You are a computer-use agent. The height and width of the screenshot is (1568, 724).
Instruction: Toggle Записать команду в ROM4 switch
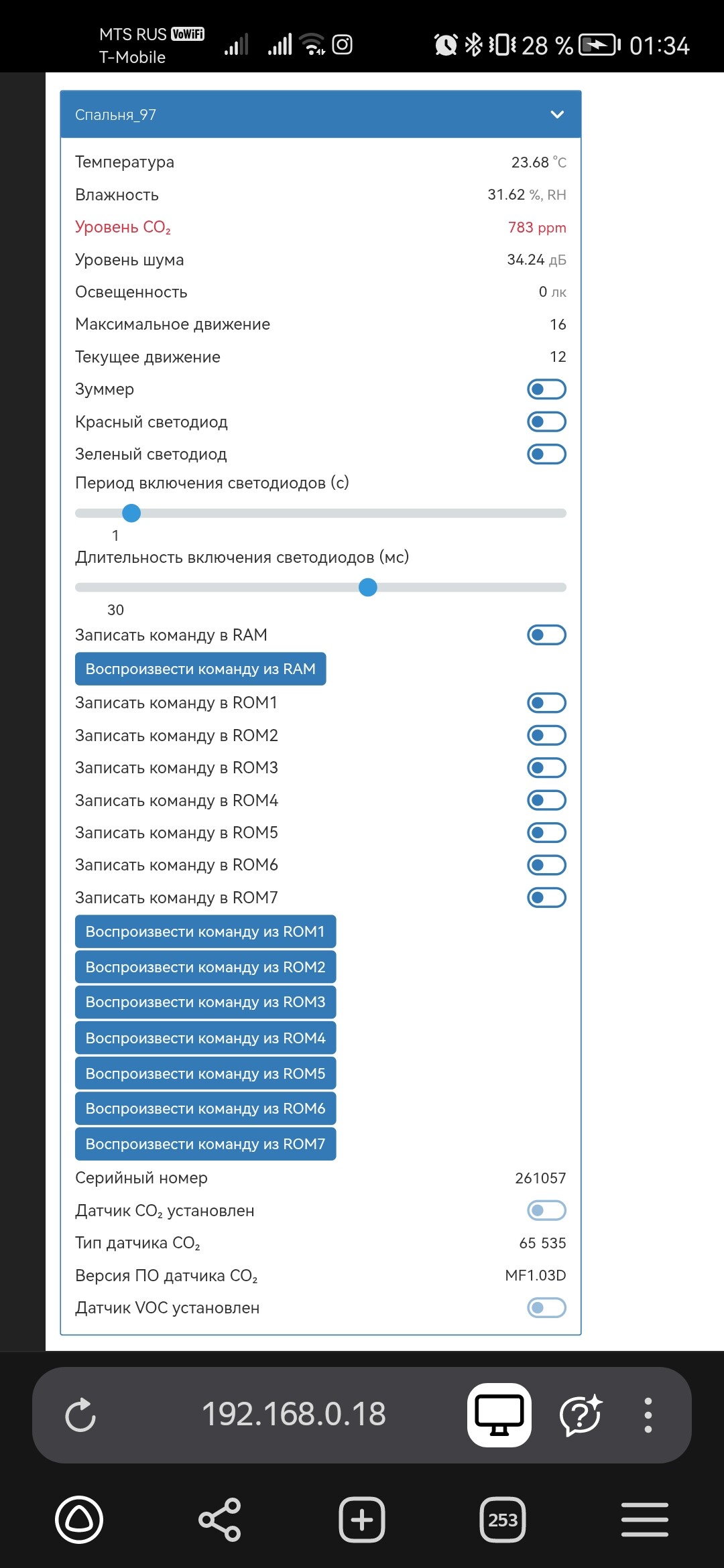546,800
